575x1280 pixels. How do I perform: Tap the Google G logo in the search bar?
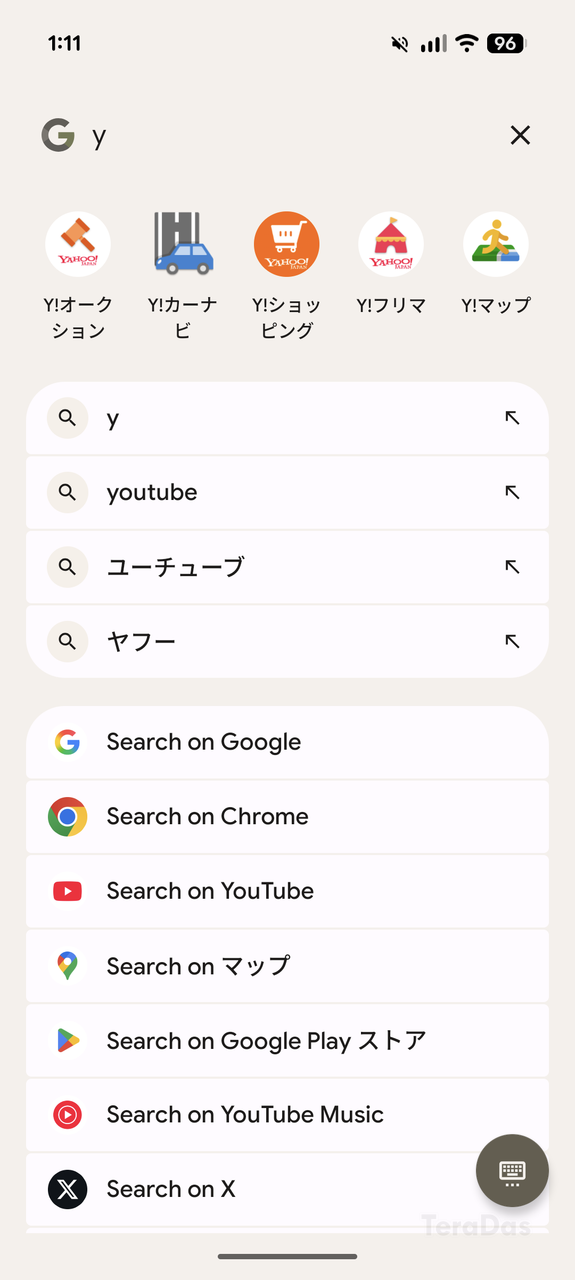tap(58, 135)
